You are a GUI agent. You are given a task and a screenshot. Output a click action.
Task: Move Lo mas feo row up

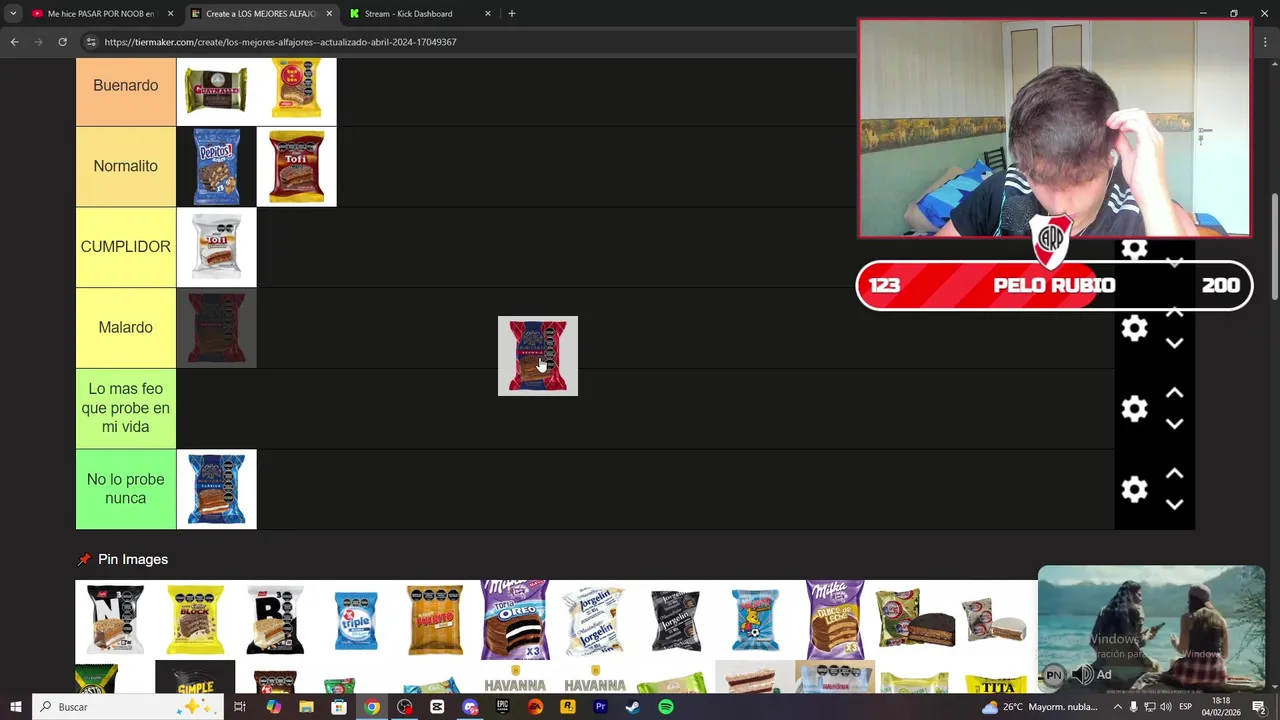click(1175, 393)
